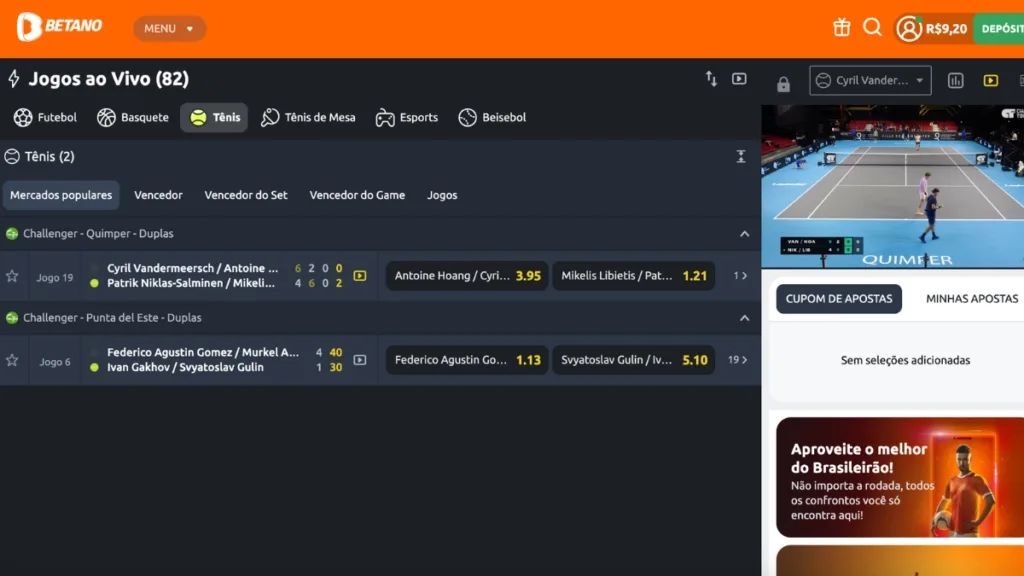Click the Tênis (2) section header
This screenshot has width=1024, height=576.
tap(40, 157)
